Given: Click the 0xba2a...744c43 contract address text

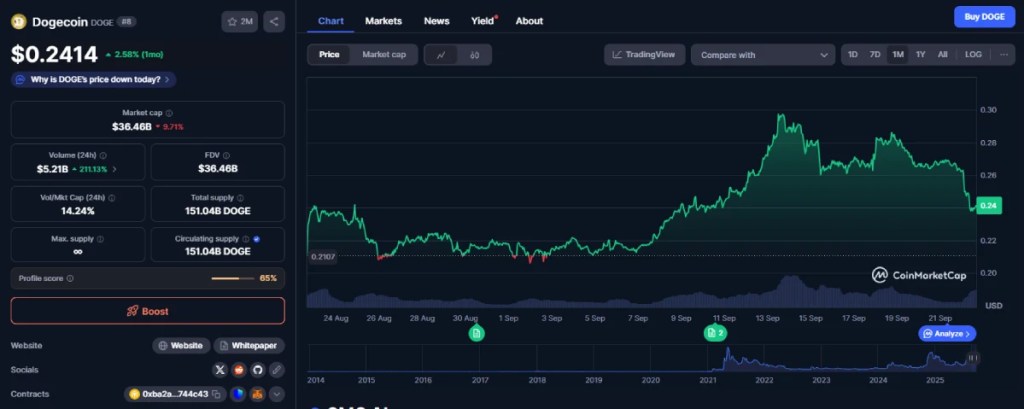Looking at the screenshot, I should coord(175,394).
